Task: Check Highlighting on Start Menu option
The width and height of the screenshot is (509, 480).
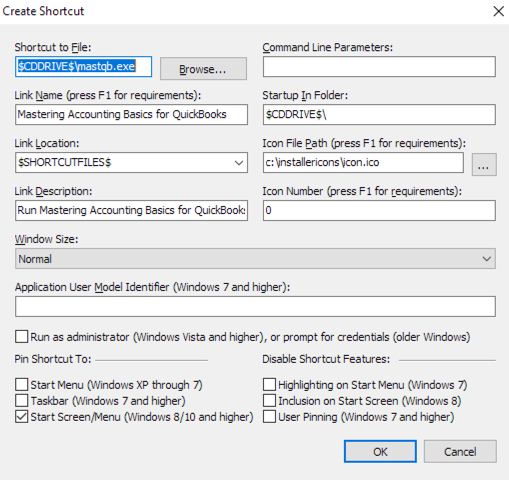Action: tap(269, 385)
